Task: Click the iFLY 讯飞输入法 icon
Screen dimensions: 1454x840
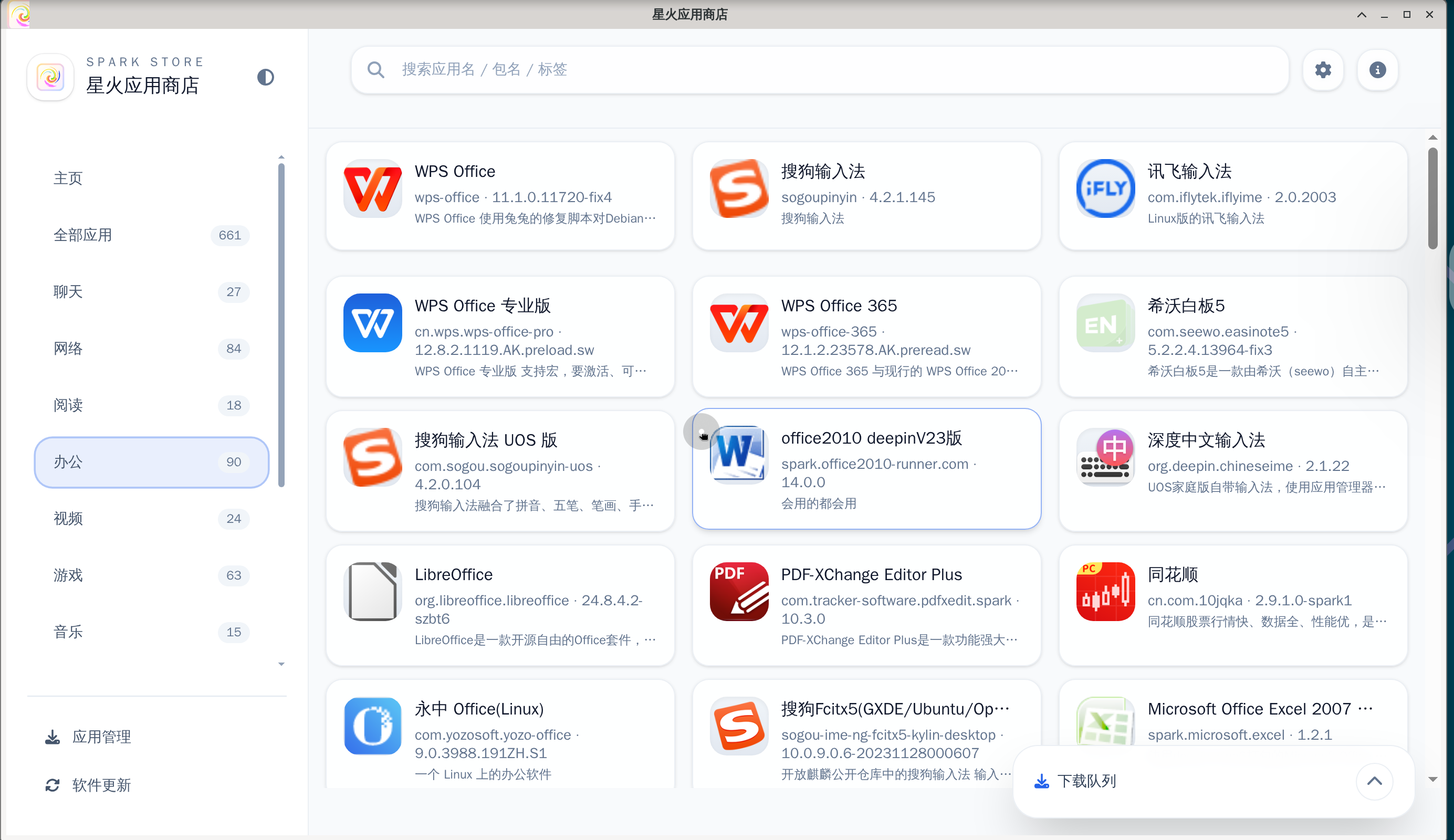Action: click(1105, 188)
